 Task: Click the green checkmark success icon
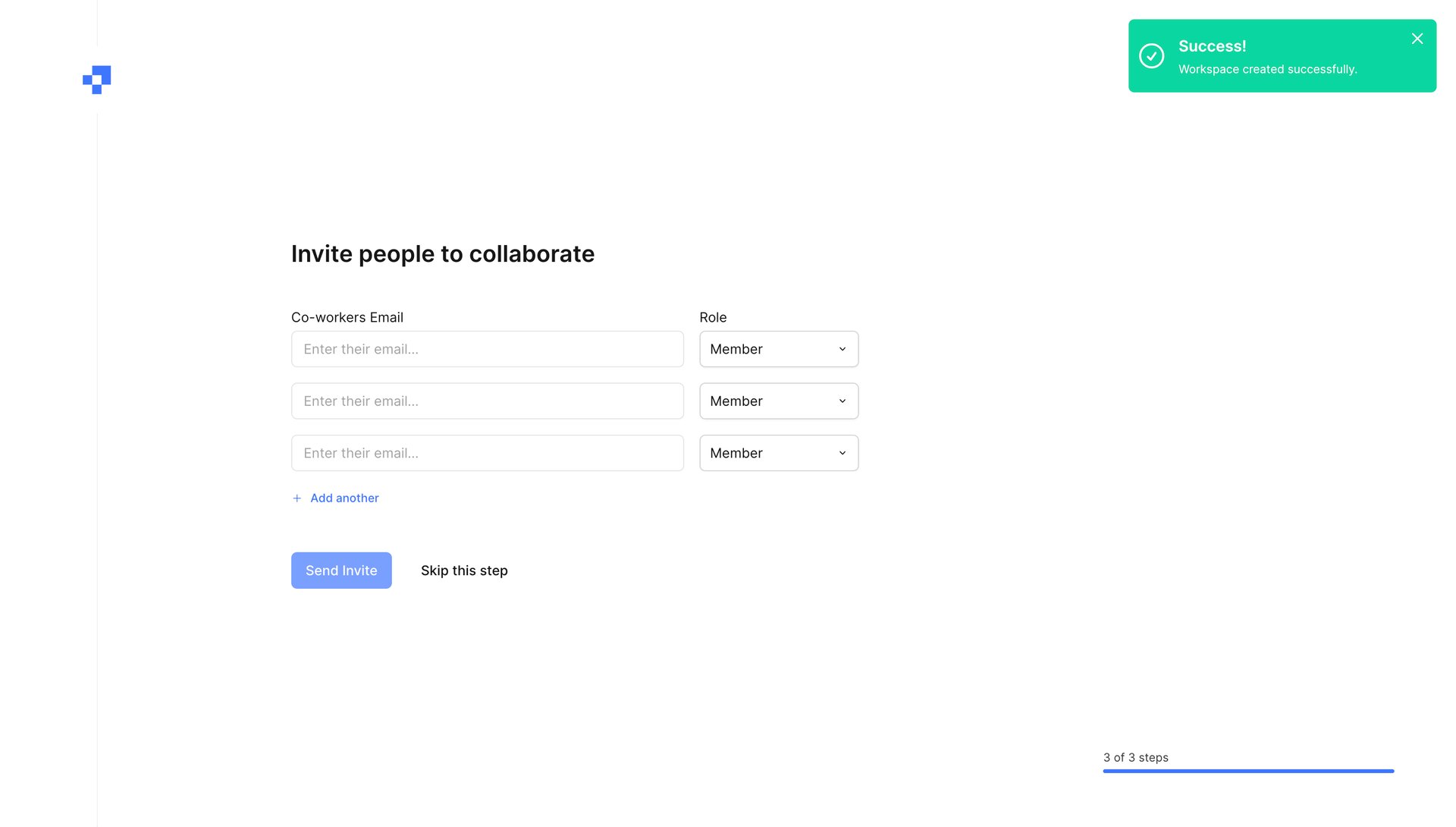click(1151, 56)
